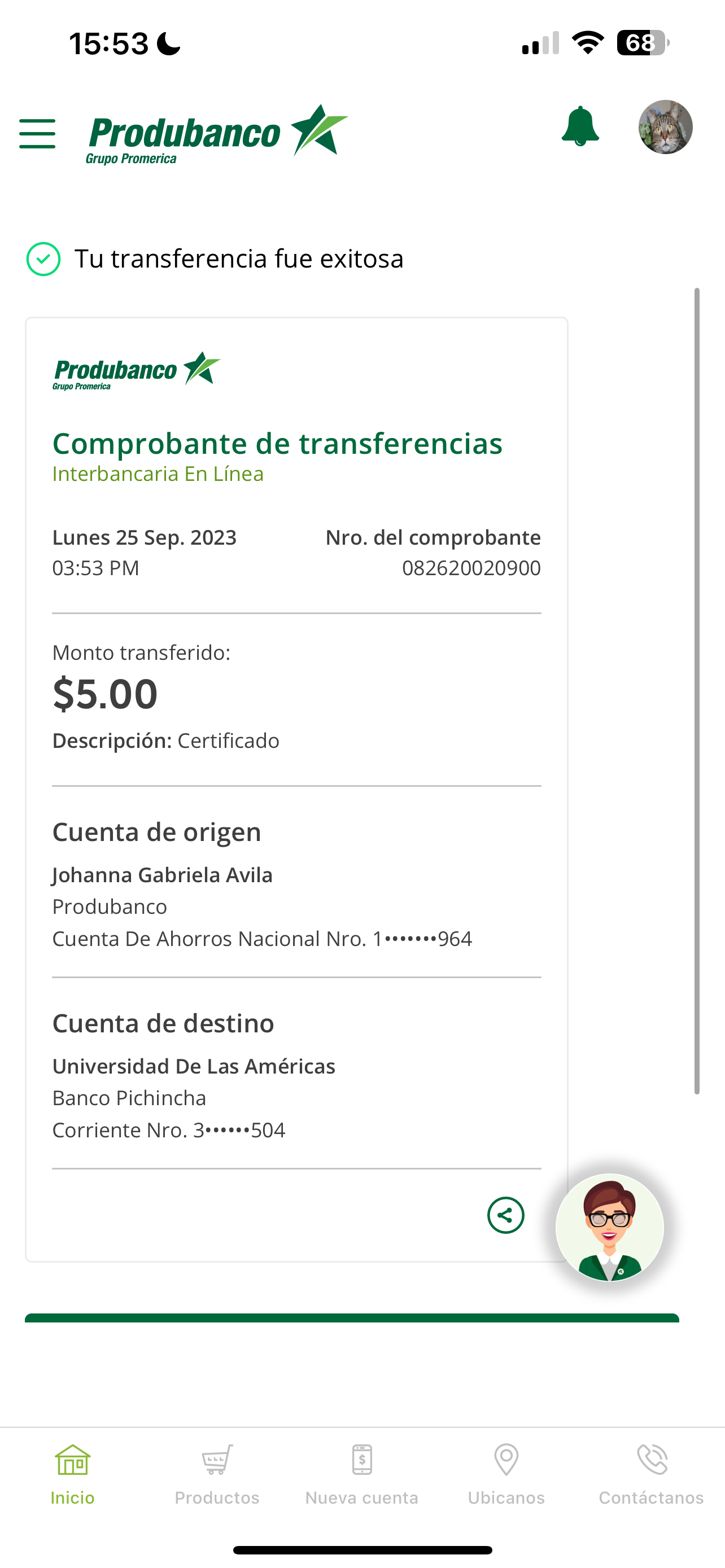Tap the Produbanco header logo

pos(216,134)
